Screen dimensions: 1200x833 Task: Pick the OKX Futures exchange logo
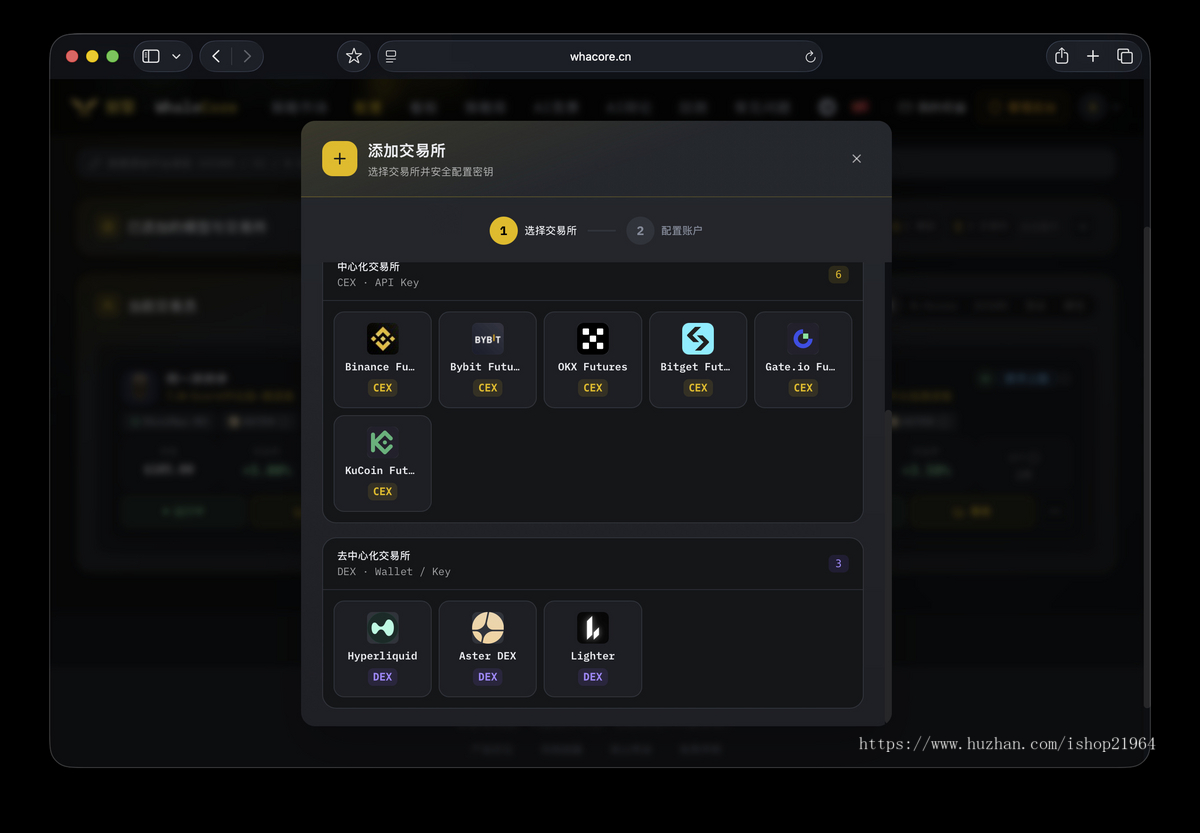tap(593, 339)
